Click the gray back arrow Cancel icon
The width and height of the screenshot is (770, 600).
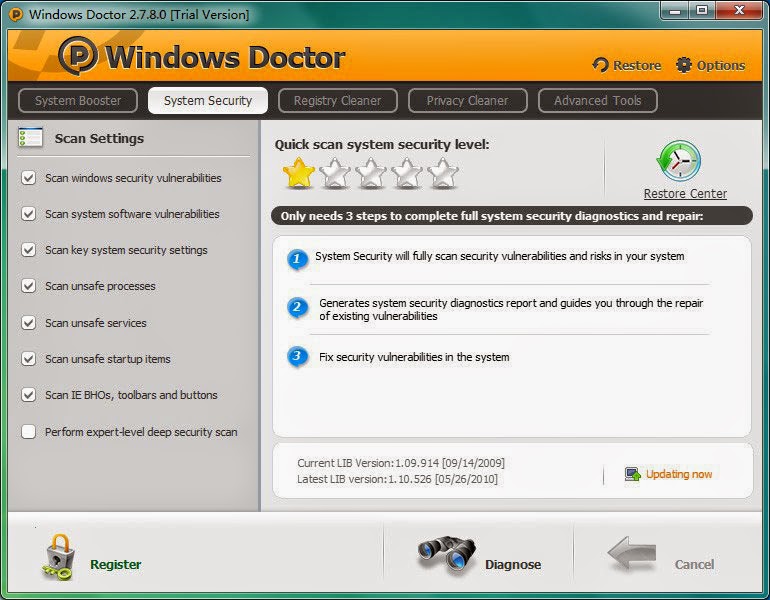(x=632, y=553)
